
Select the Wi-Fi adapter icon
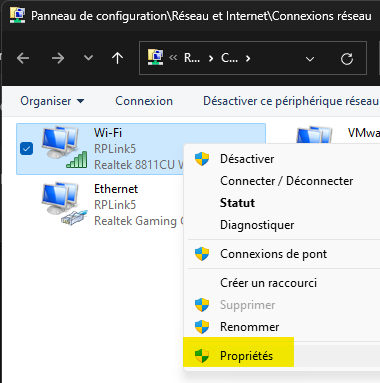click(x=64, y=147)
